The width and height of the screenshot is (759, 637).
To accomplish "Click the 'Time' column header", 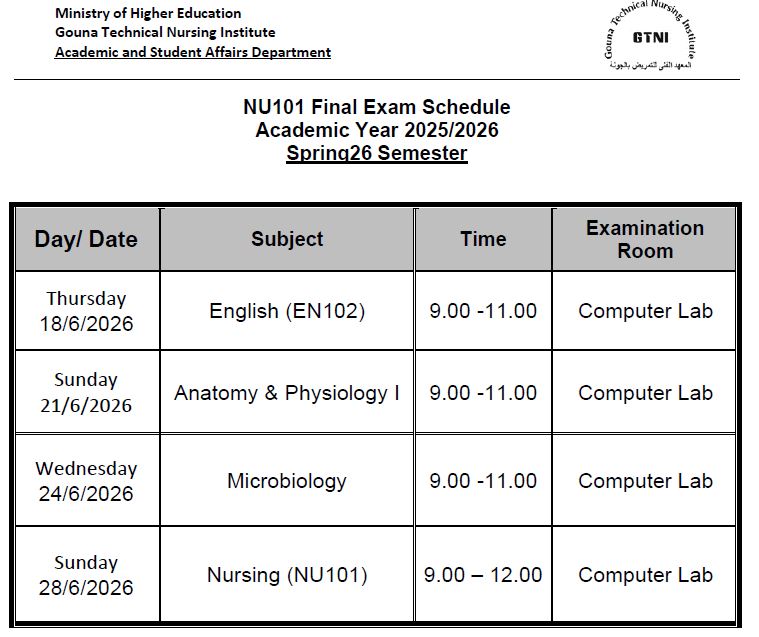I will click(x=483, y=240).
